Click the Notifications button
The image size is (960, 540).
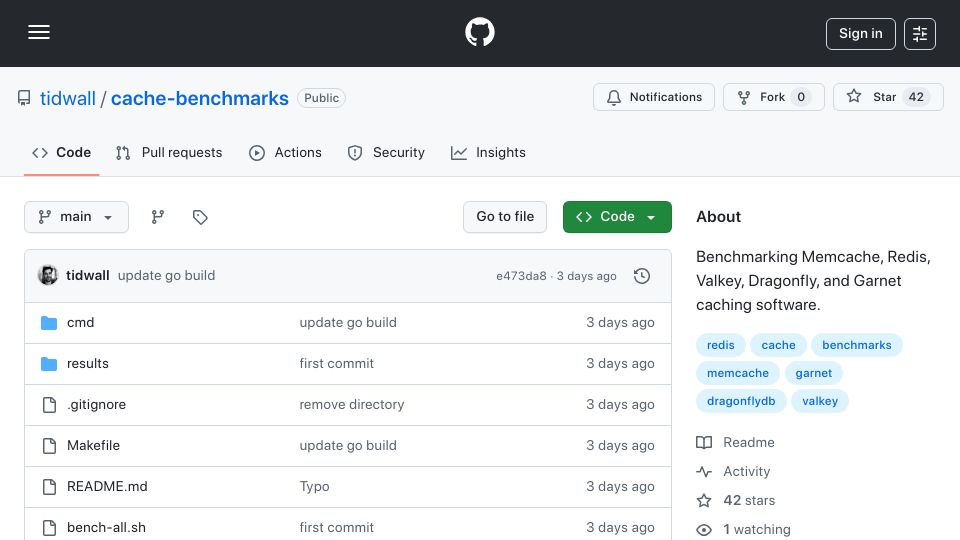(653, 97)
